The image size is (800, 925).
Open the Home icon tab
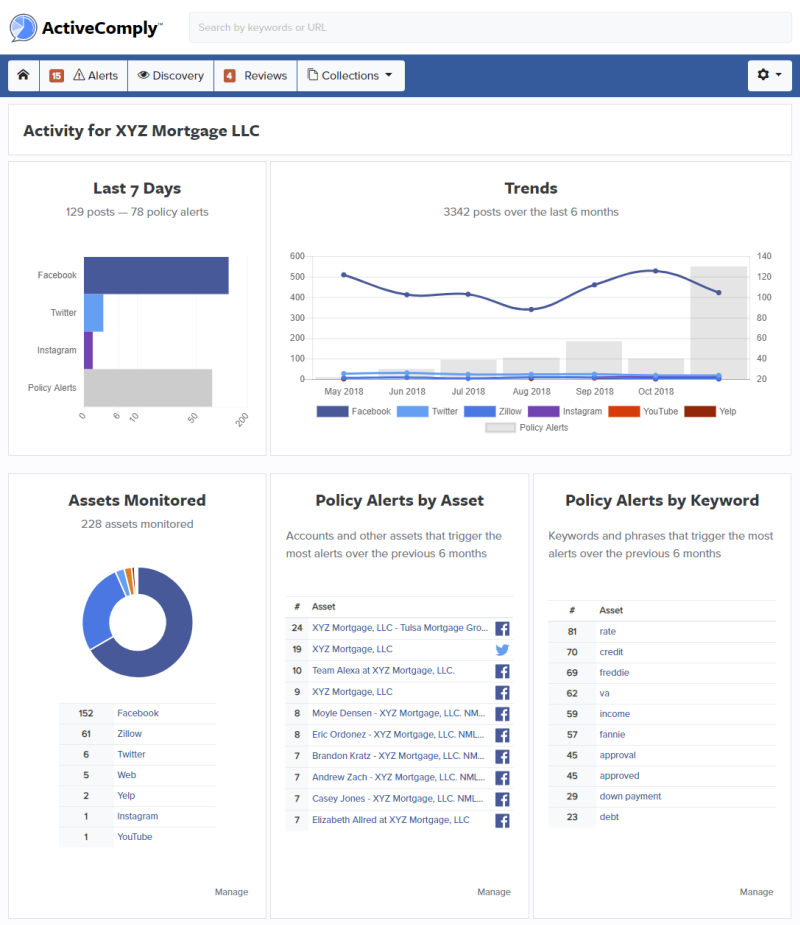(x=24, y=76)
